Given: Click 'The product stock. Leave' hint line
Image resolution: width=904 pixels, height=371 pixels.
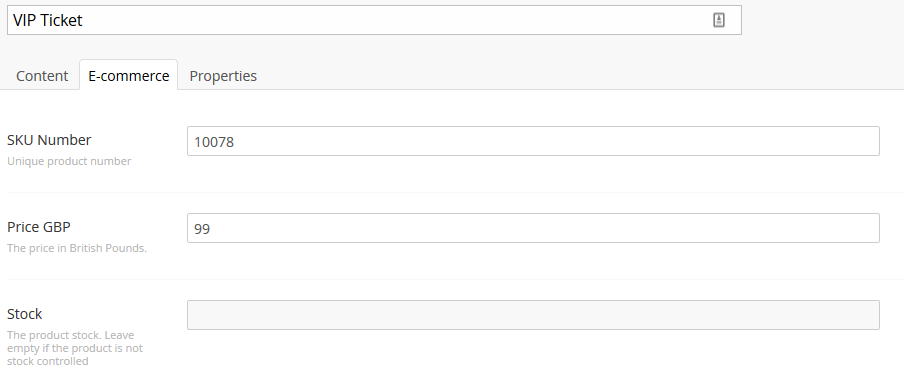Looking at the screenshot, I should [70, 335].
